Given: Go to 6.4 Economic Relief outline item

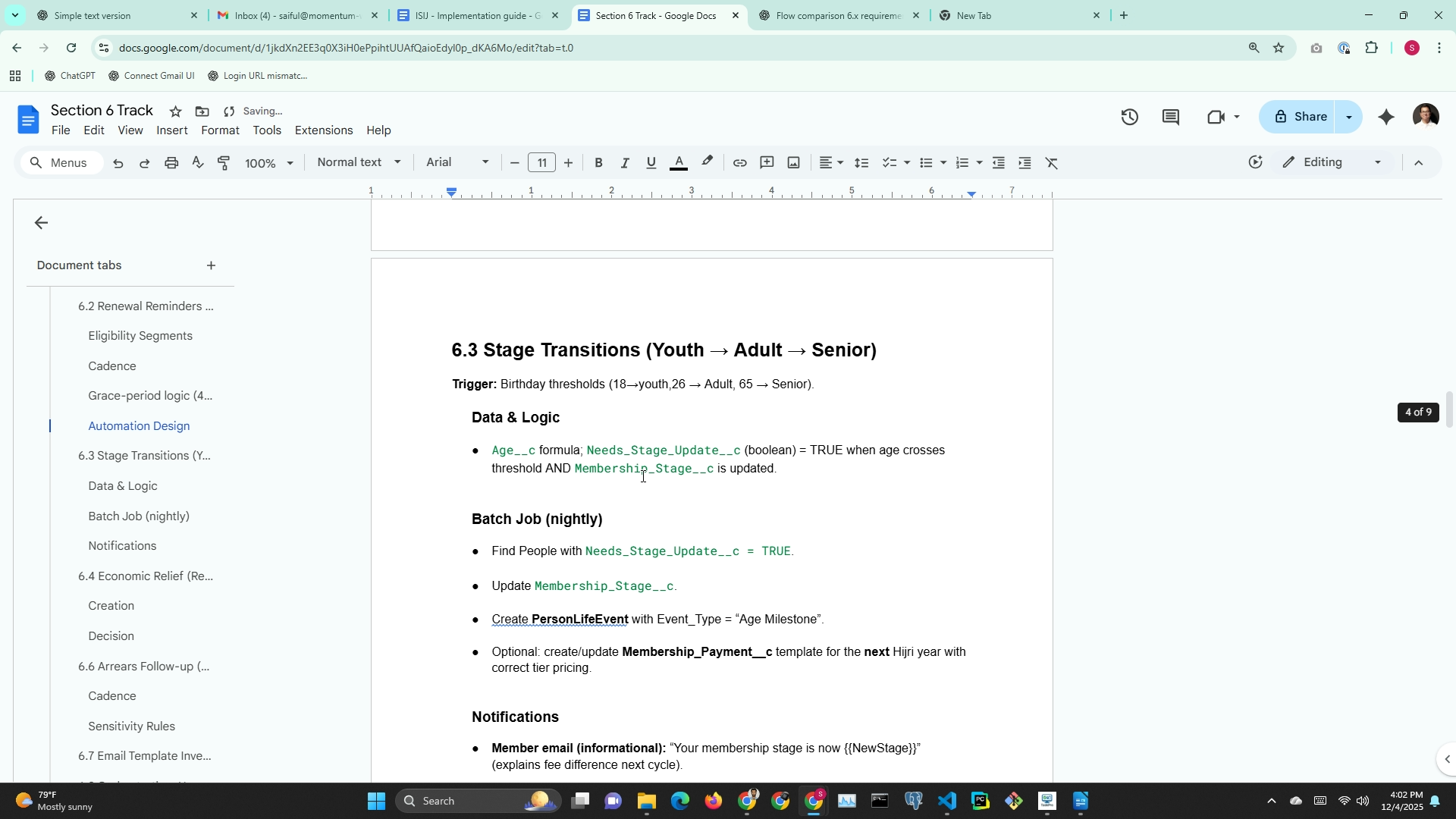Looking at the screenshot, I should click(x=146, y=576).
